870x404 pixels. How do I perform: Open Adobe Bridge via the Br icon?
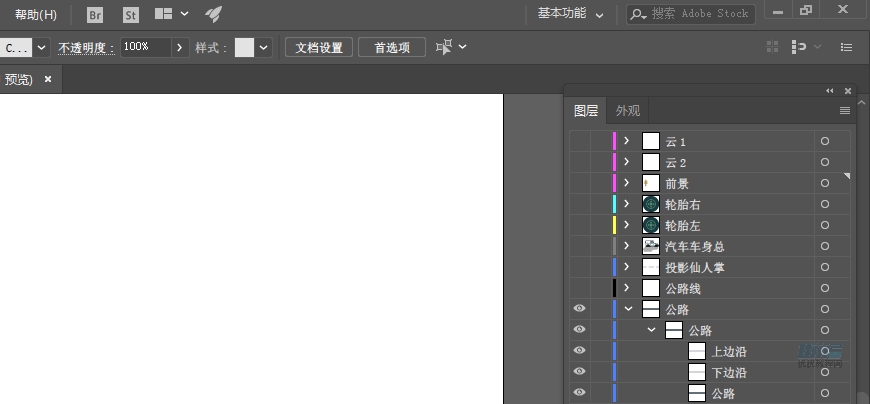pos(95,14)
